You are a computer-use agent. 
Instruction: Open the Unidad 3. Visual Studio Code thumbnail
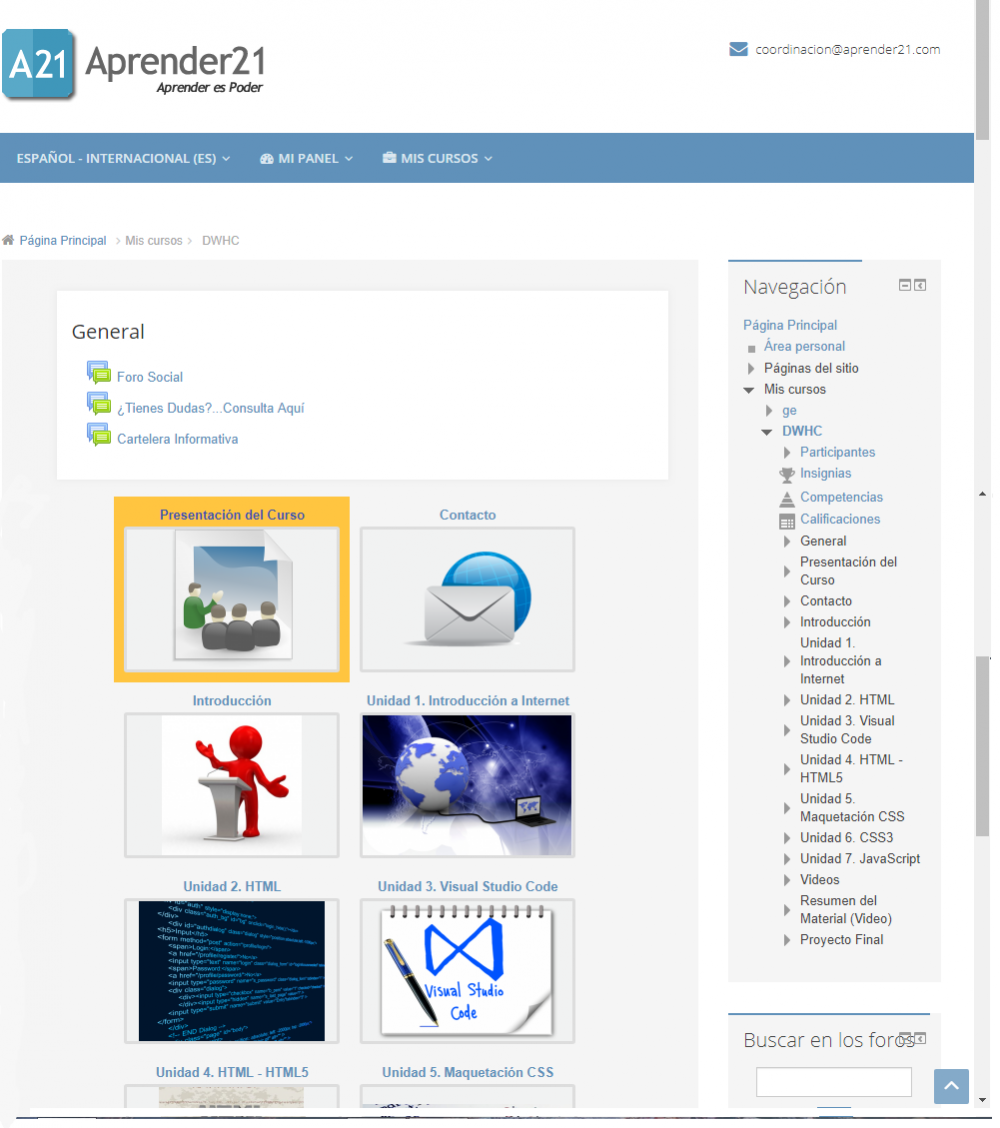[467, 971]
